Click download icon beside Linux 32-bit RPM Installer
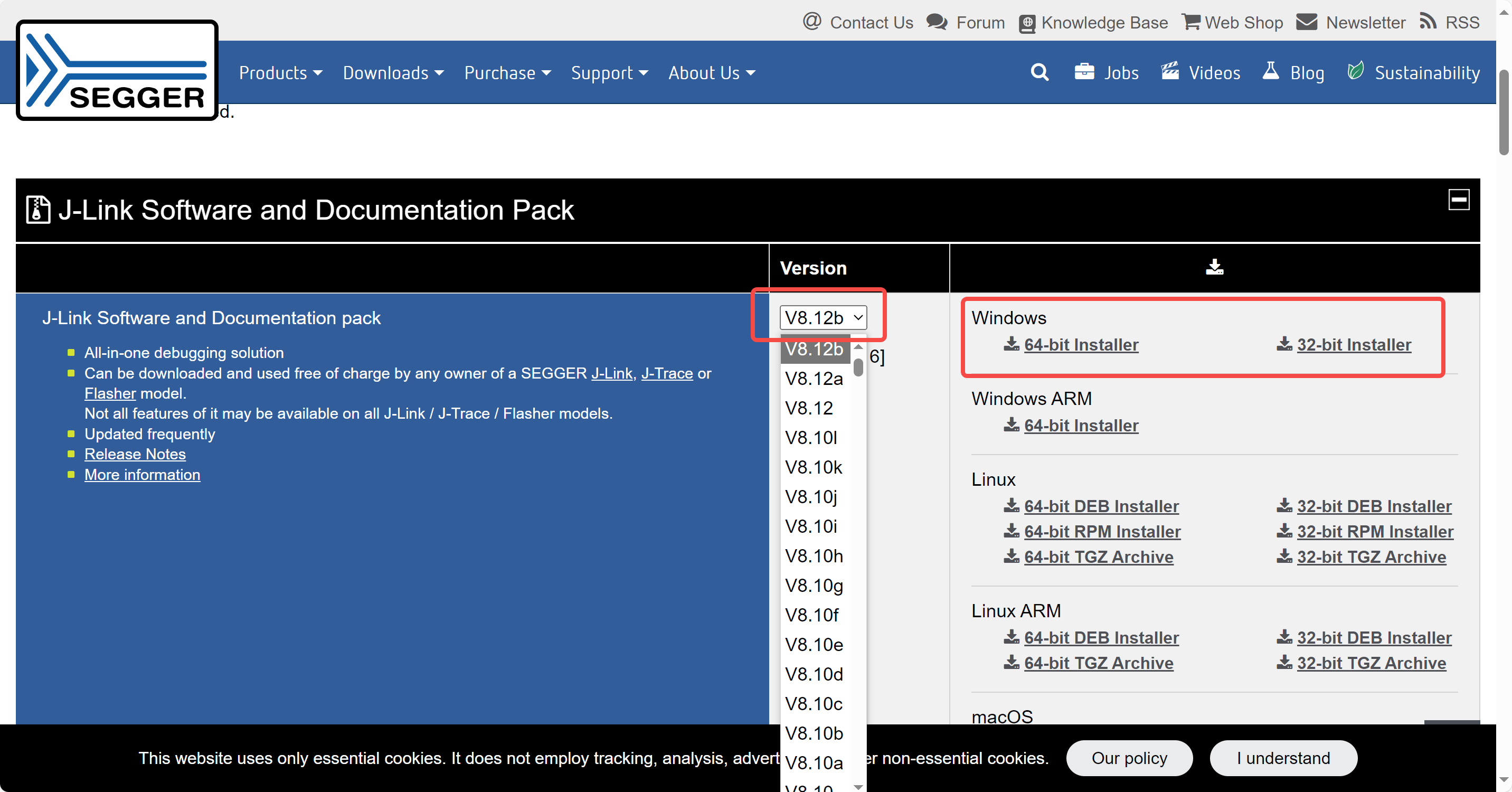 tap(1284, 531)
